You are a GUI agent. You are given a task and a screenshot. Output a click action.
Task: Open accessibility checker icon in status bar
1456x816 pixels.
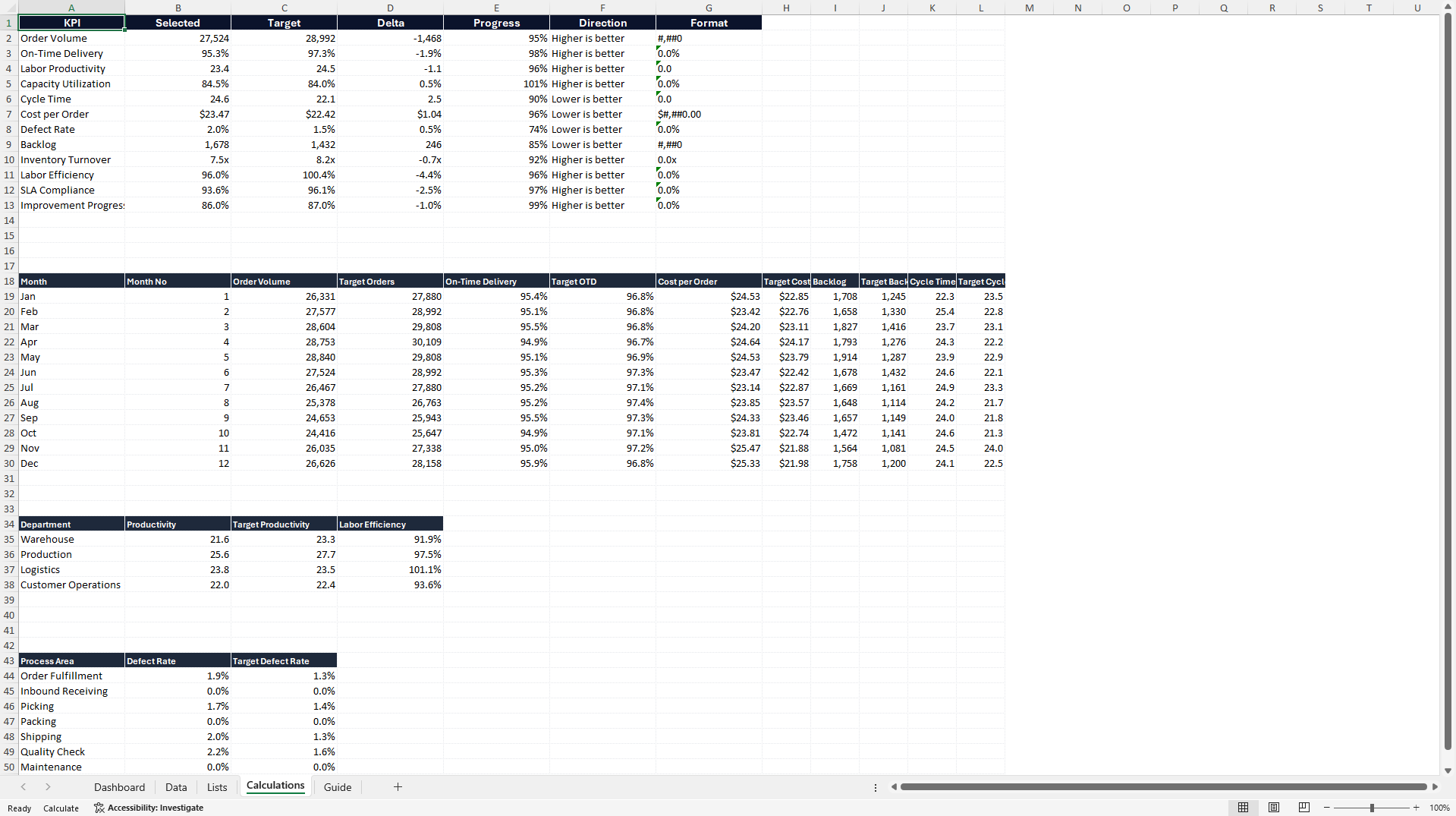pos(99,808)
